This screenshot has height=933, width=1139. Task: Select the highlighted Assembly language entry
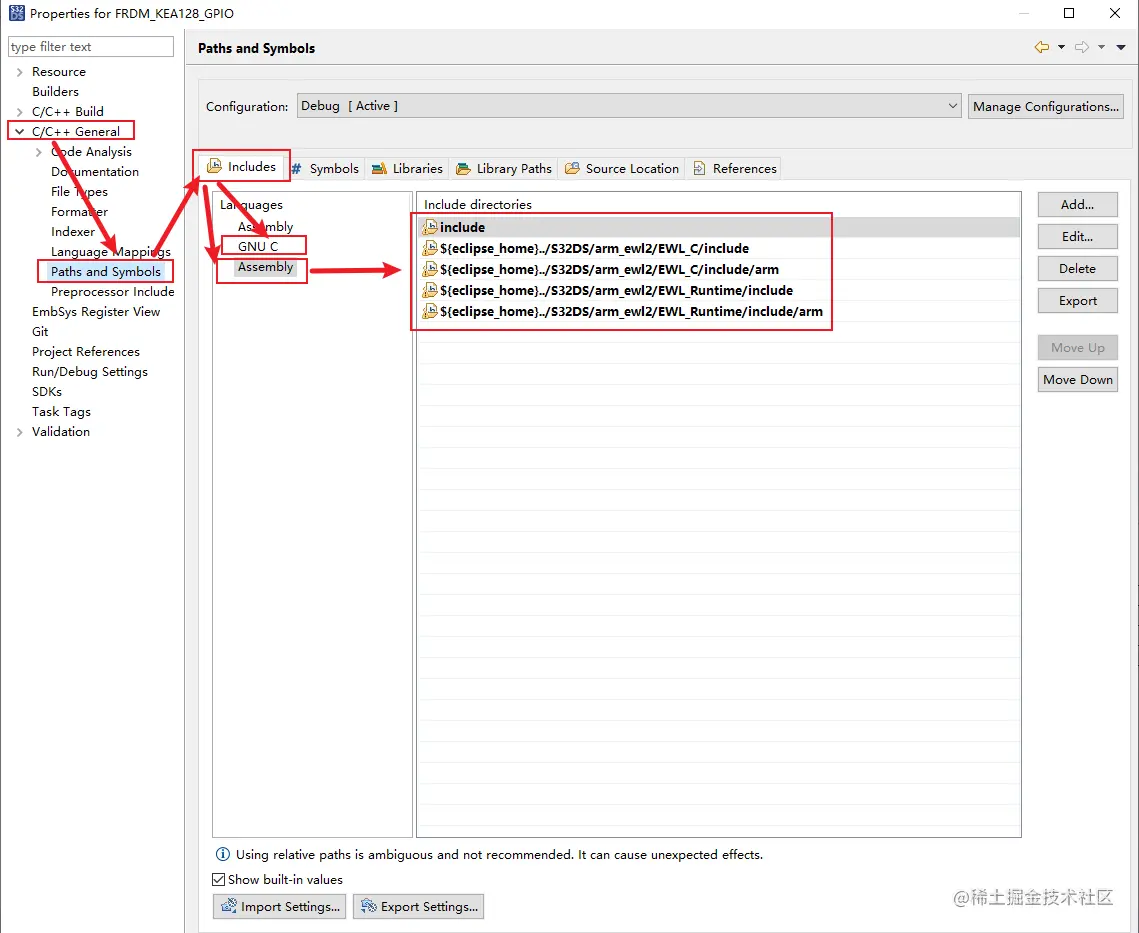265,267
